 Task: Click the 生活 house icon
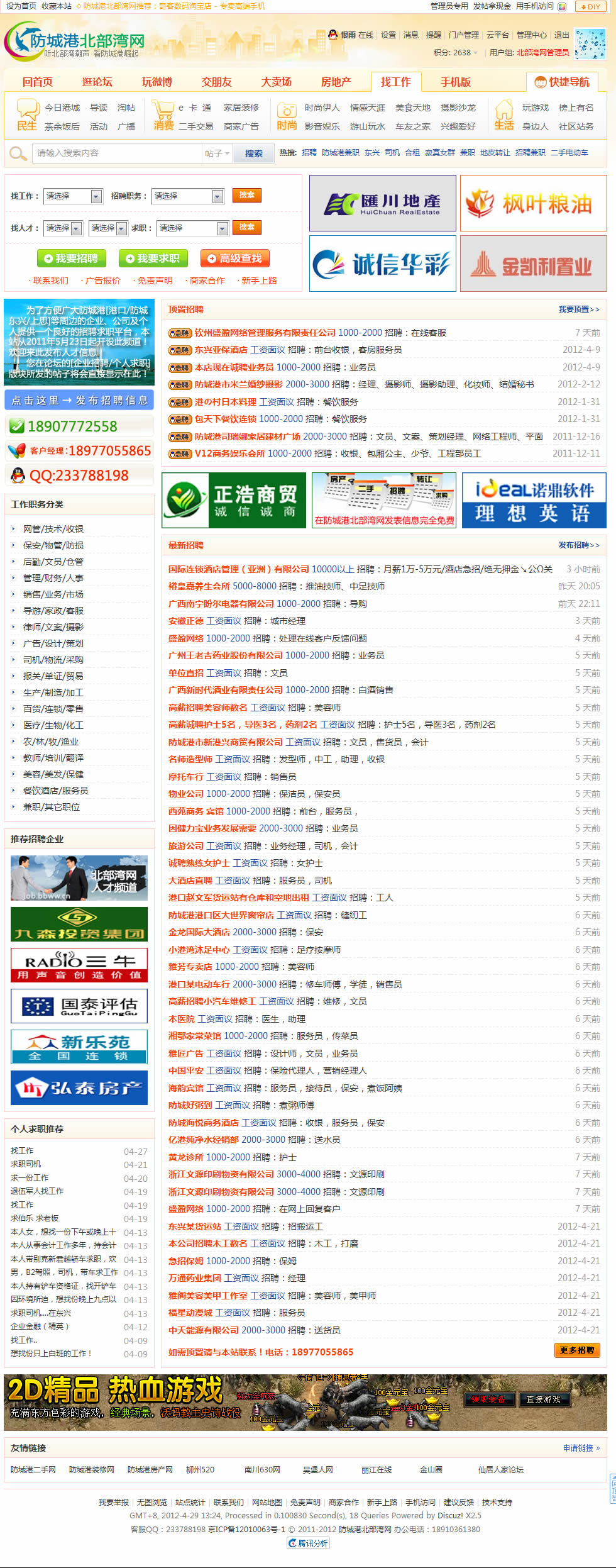[504, 109]
